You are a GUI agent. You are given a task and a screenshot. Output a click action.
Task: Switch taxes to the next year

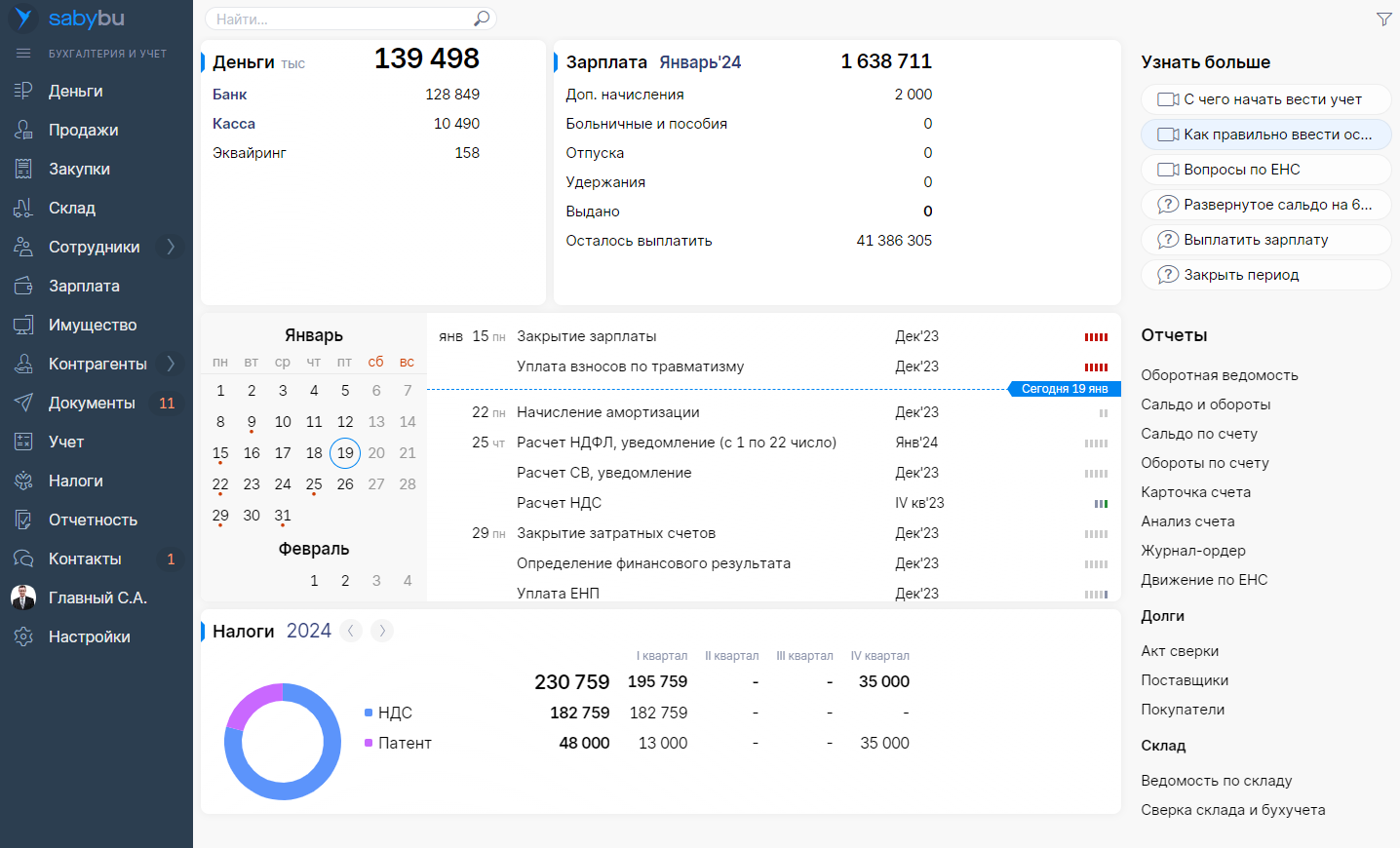click(382, 631)
